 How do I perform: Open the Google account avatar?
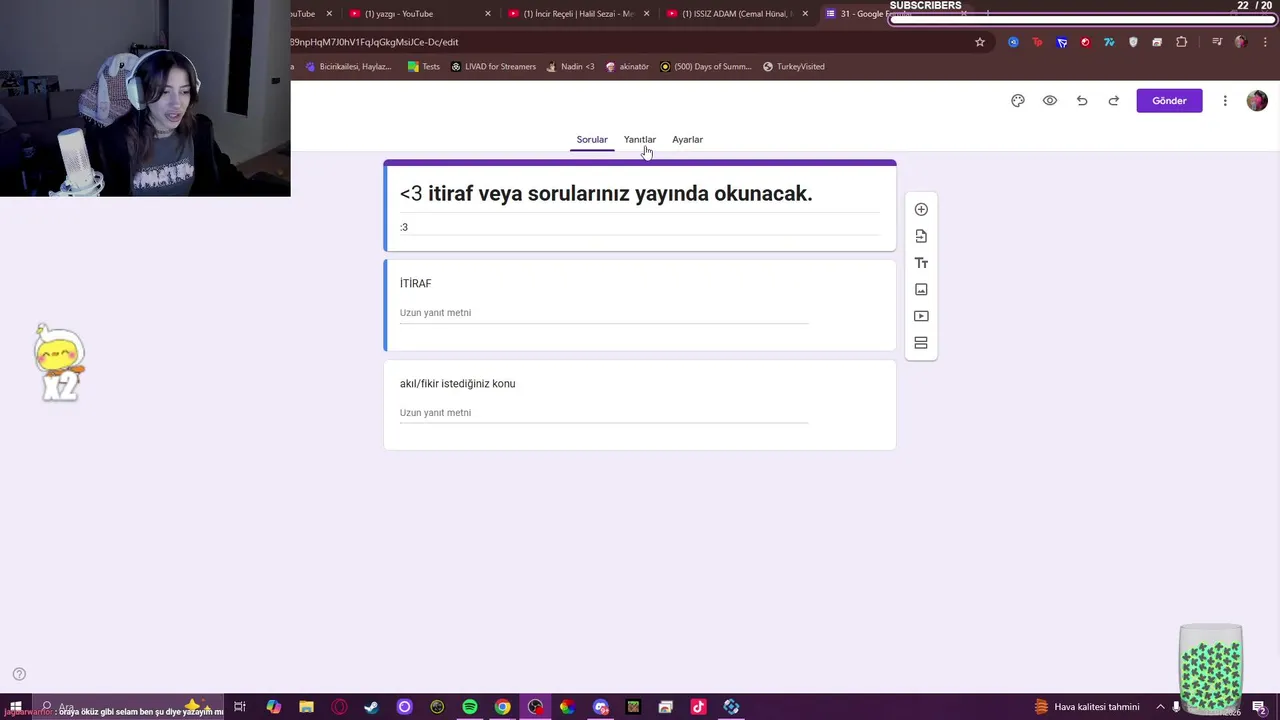(1257, 101)
